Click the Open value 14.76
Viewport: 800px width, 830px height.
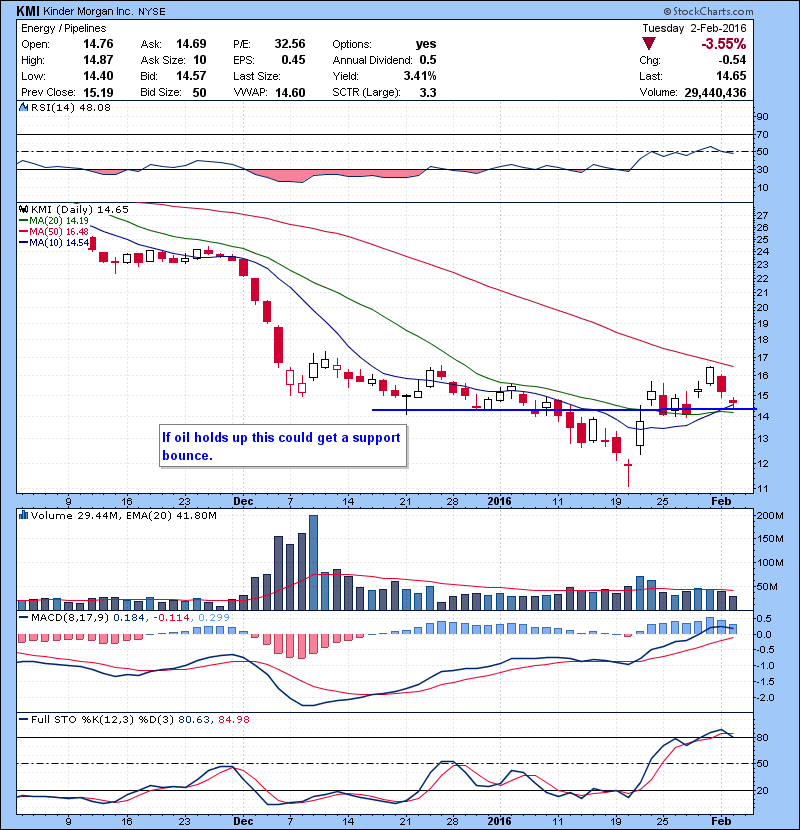coord(98,44)
